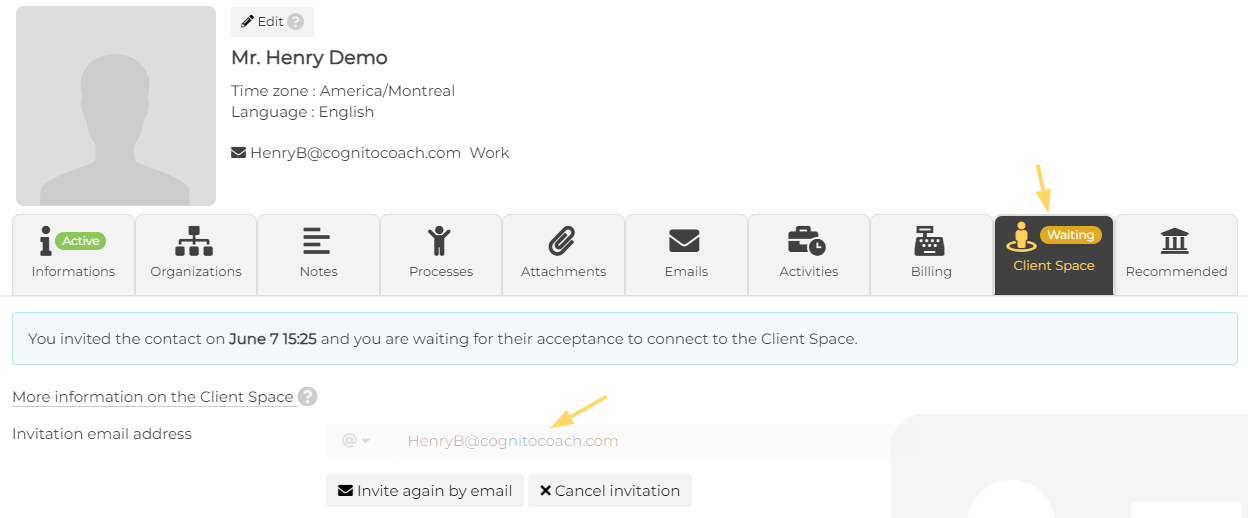Open the Organizations hierarchy icon tab
The image size is (1248, 518).
click(x=196, y=255)
